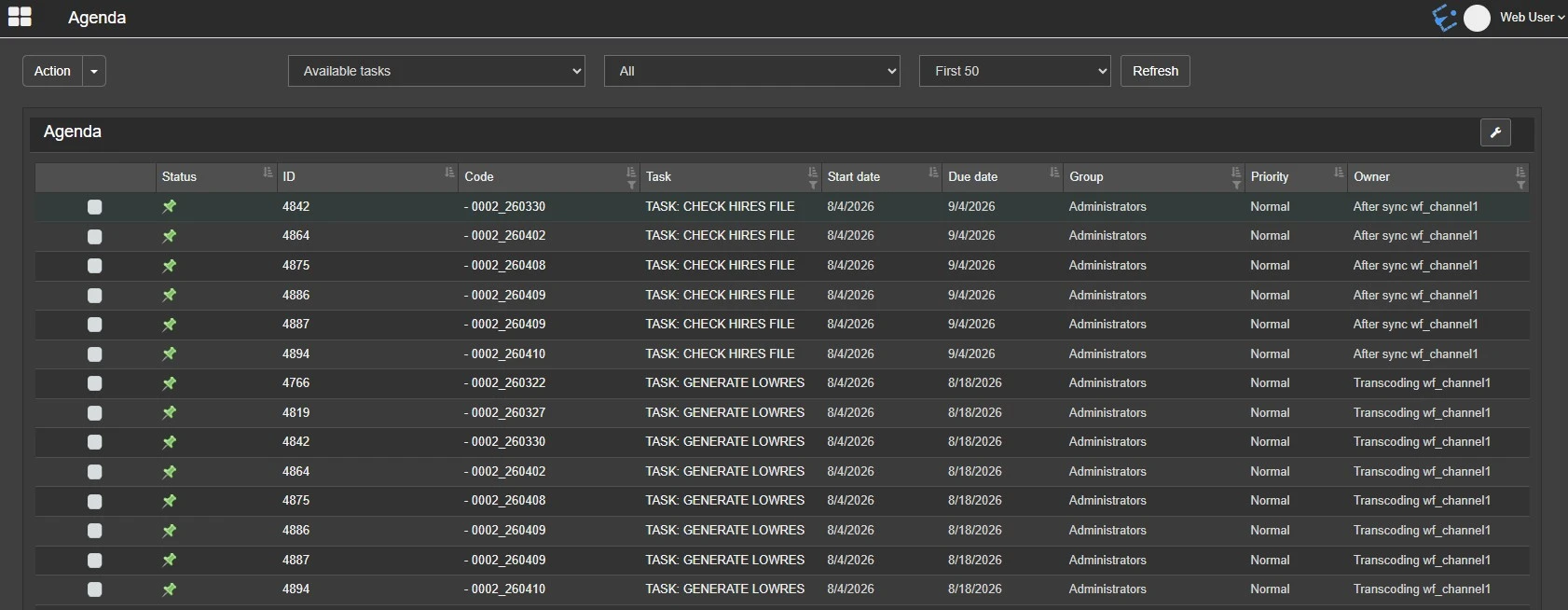Open the First 50 dropdown
Image resolution: width=1568 pixels, height=610 pixels.
pos(1015,71)
